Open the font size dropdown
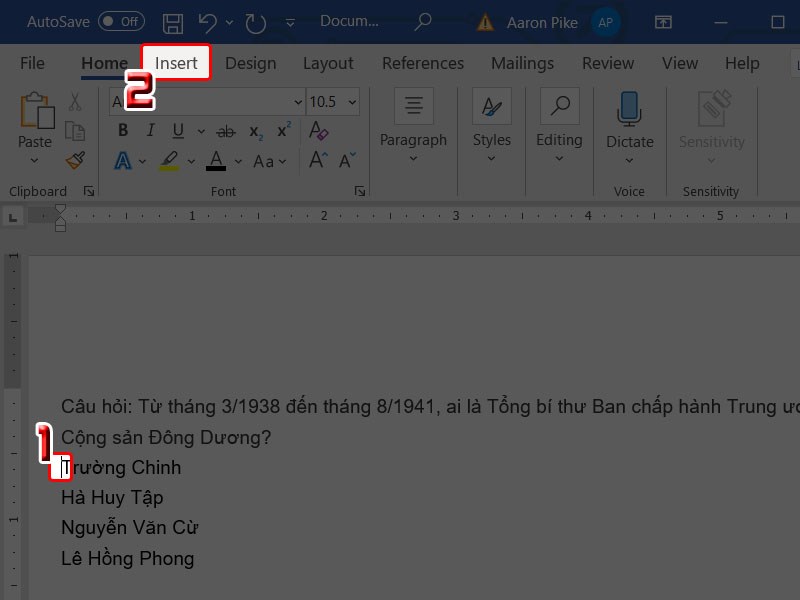 pos(352,101)
